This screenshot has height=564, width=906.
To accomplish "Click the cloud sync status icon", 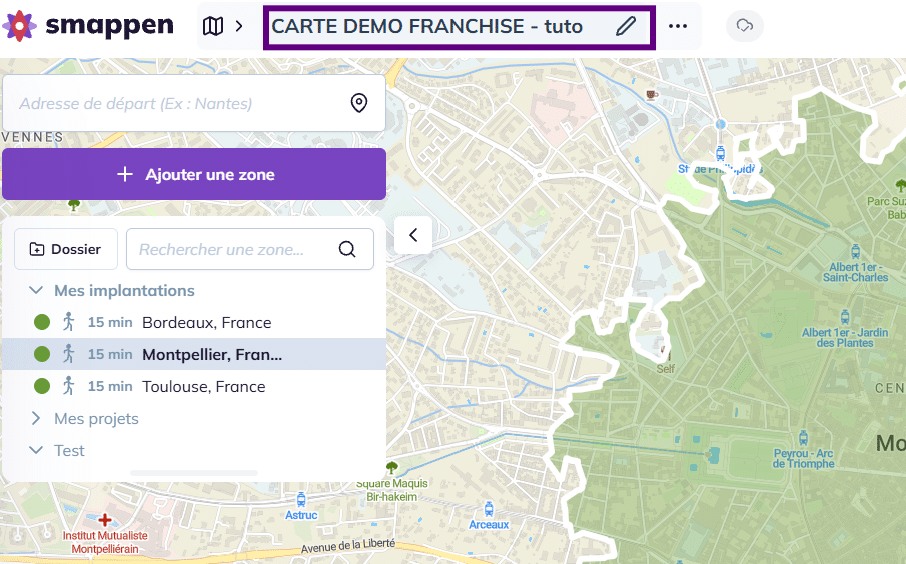I will [744, 26].
